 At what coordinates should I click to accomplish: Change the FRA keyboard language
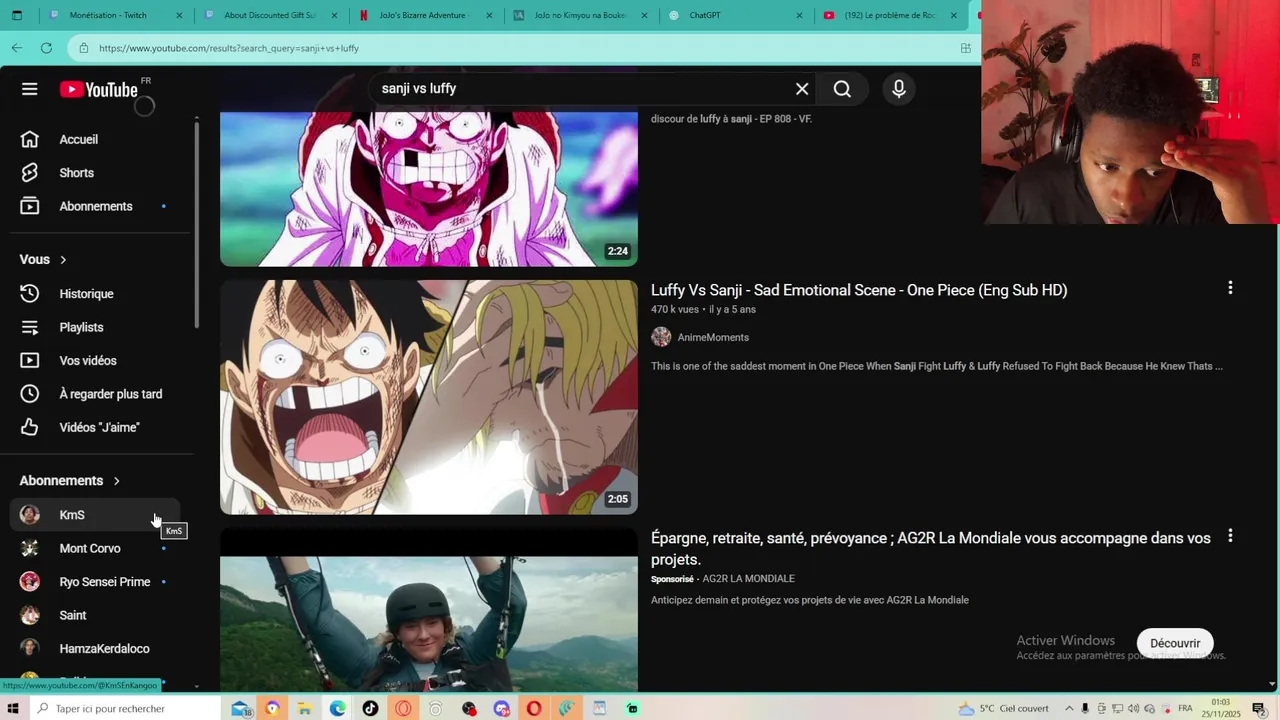tap(1185, 708)
